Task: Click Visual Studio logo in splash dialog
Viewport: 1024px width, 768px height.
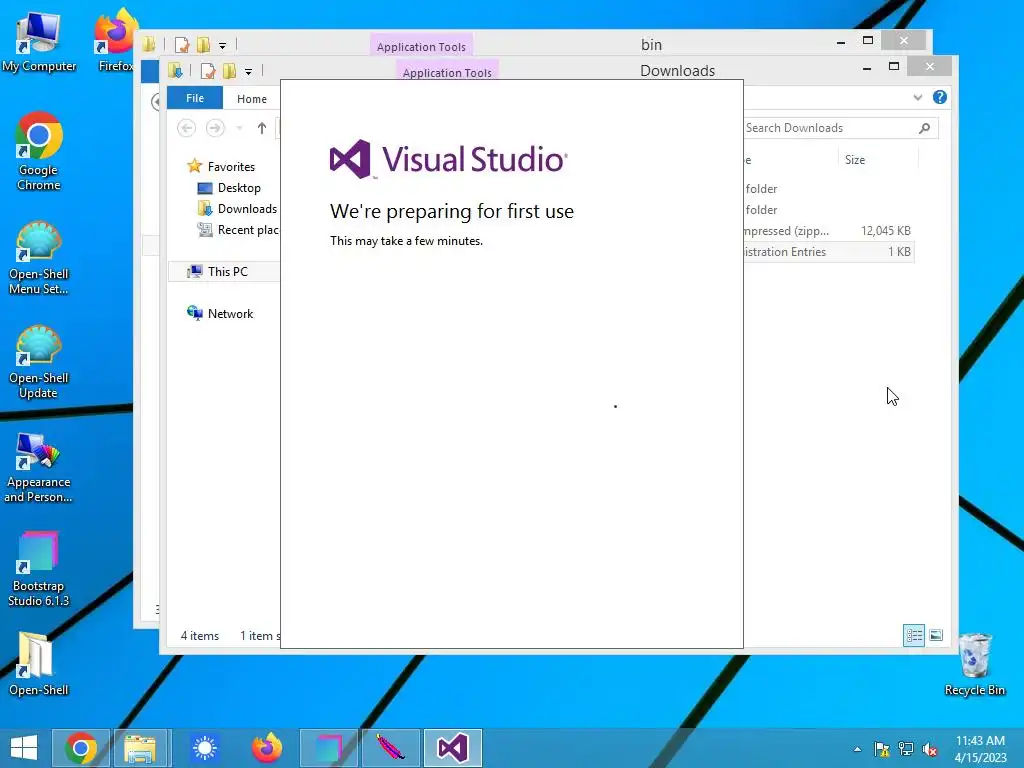Action: click(x=449, y=159)
